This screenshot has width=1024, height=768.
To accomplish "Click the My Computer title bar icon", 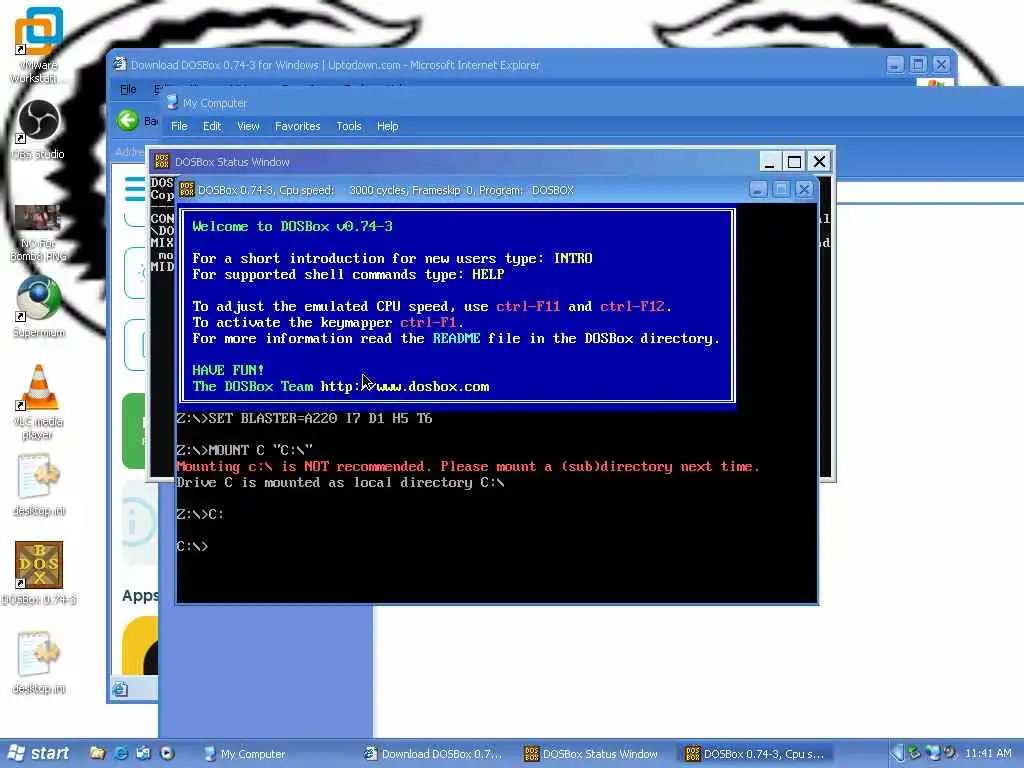I will [x=172, y=103].
